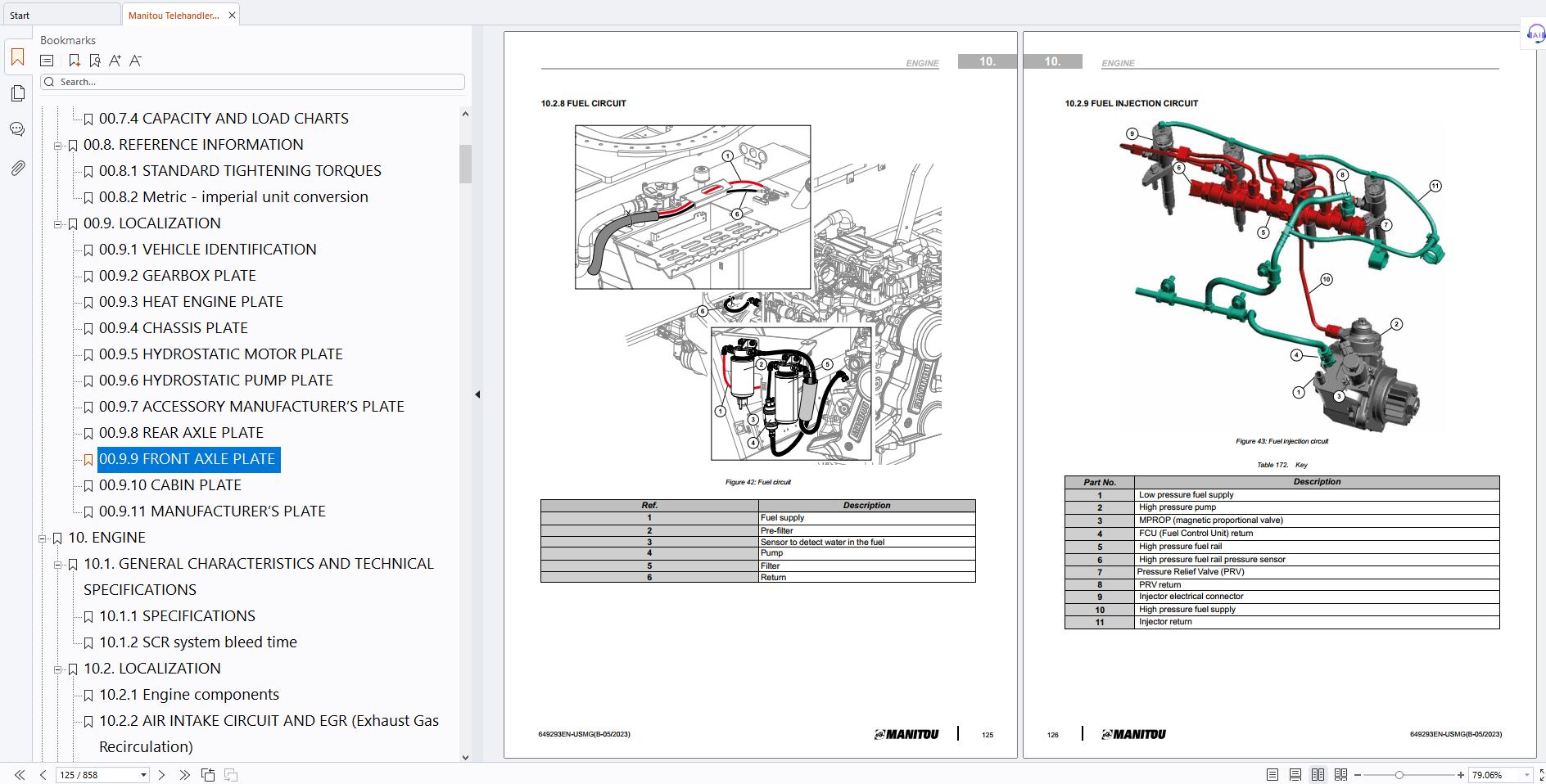The image size is (1546, 784).
Task: Collapse the 10.1. GENERAL CHARACTERISTICS node
Action: tap(58, 565)
